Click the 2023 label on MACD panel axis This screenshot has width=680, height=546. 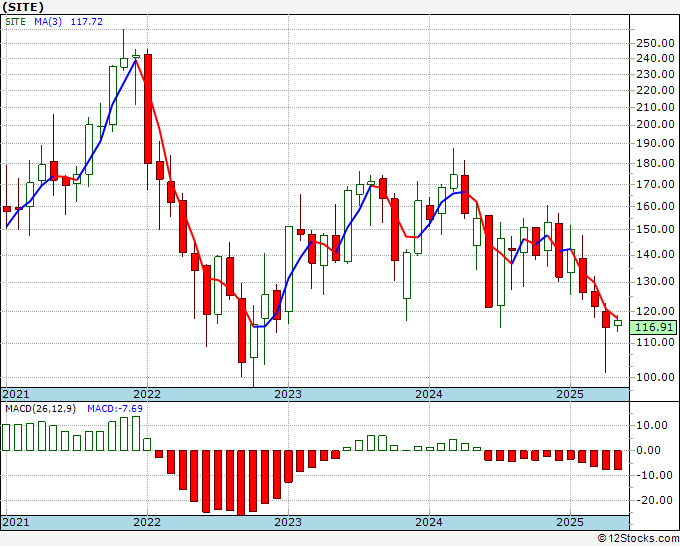pyautogui.click(x=288, y=522)
